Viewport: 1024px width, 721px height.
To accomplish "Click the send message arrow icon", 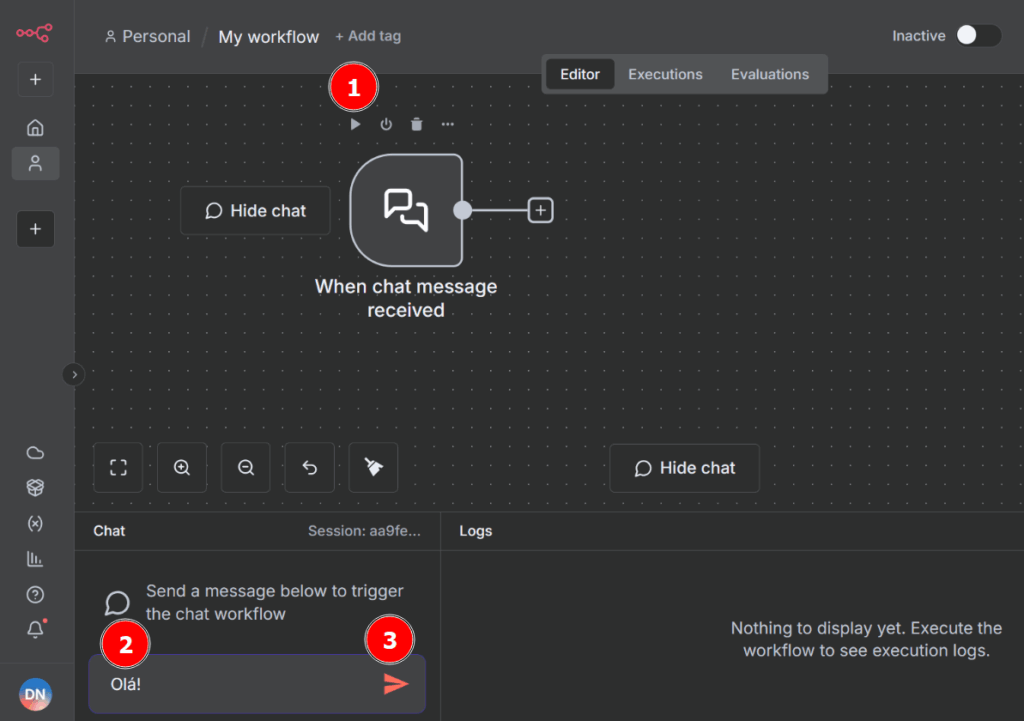I will (x=396, y=683).
